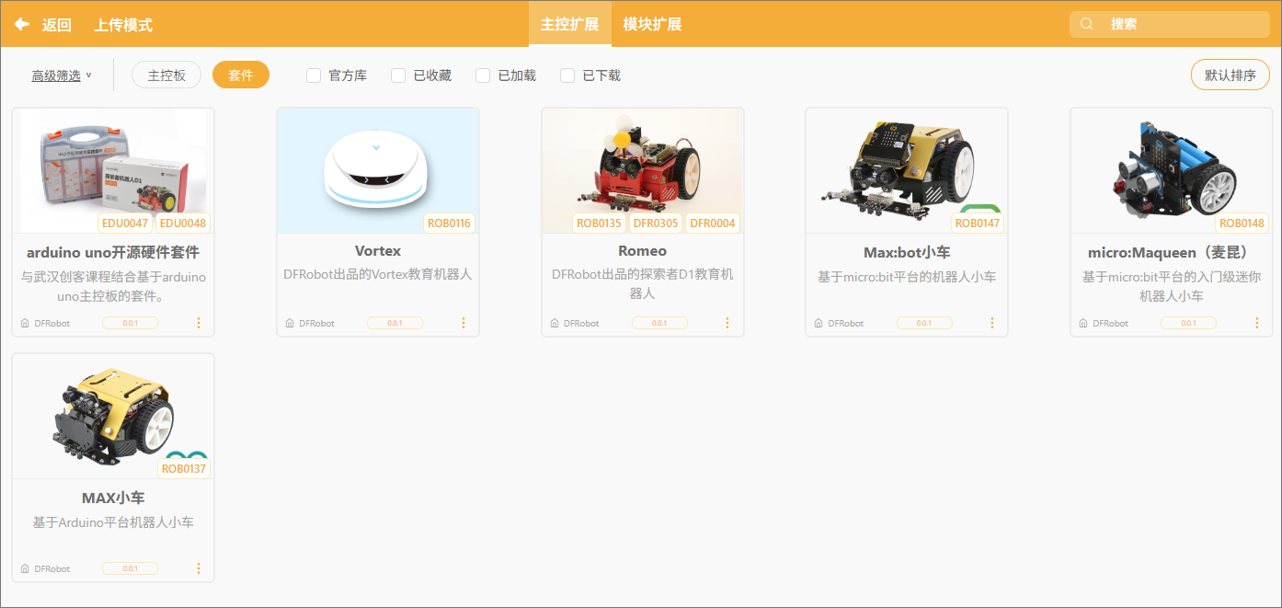Click the search magnifier icon
The image size is (1282, 608).
pyautogui.click(x=1087, y=24)
